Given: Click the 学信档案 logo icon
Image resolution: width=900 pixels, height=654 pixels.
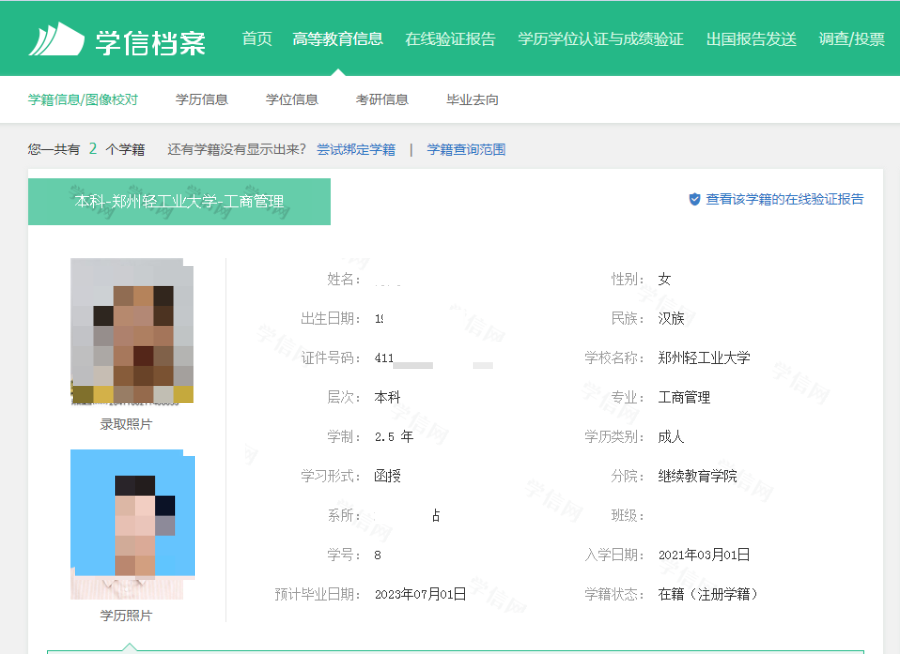Looking at the screenshot, I should [56, 39].
